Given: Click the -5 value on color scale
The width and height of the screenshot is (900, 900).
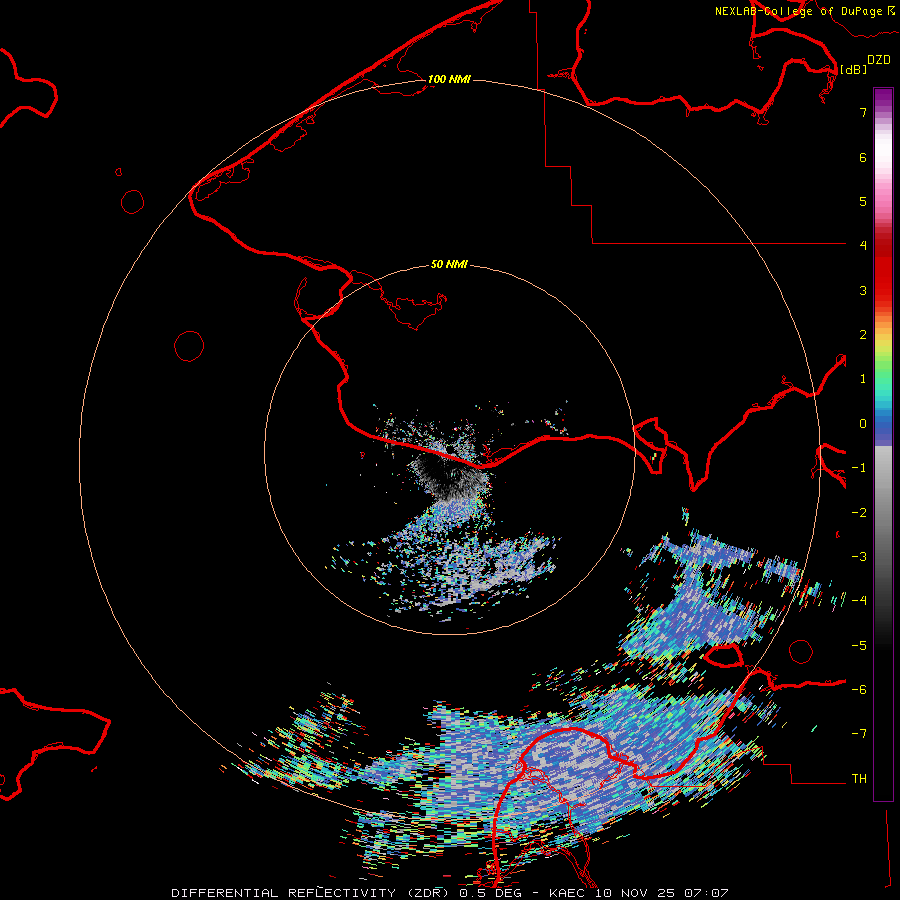Looking at the screenshot, I should [859, 646].
